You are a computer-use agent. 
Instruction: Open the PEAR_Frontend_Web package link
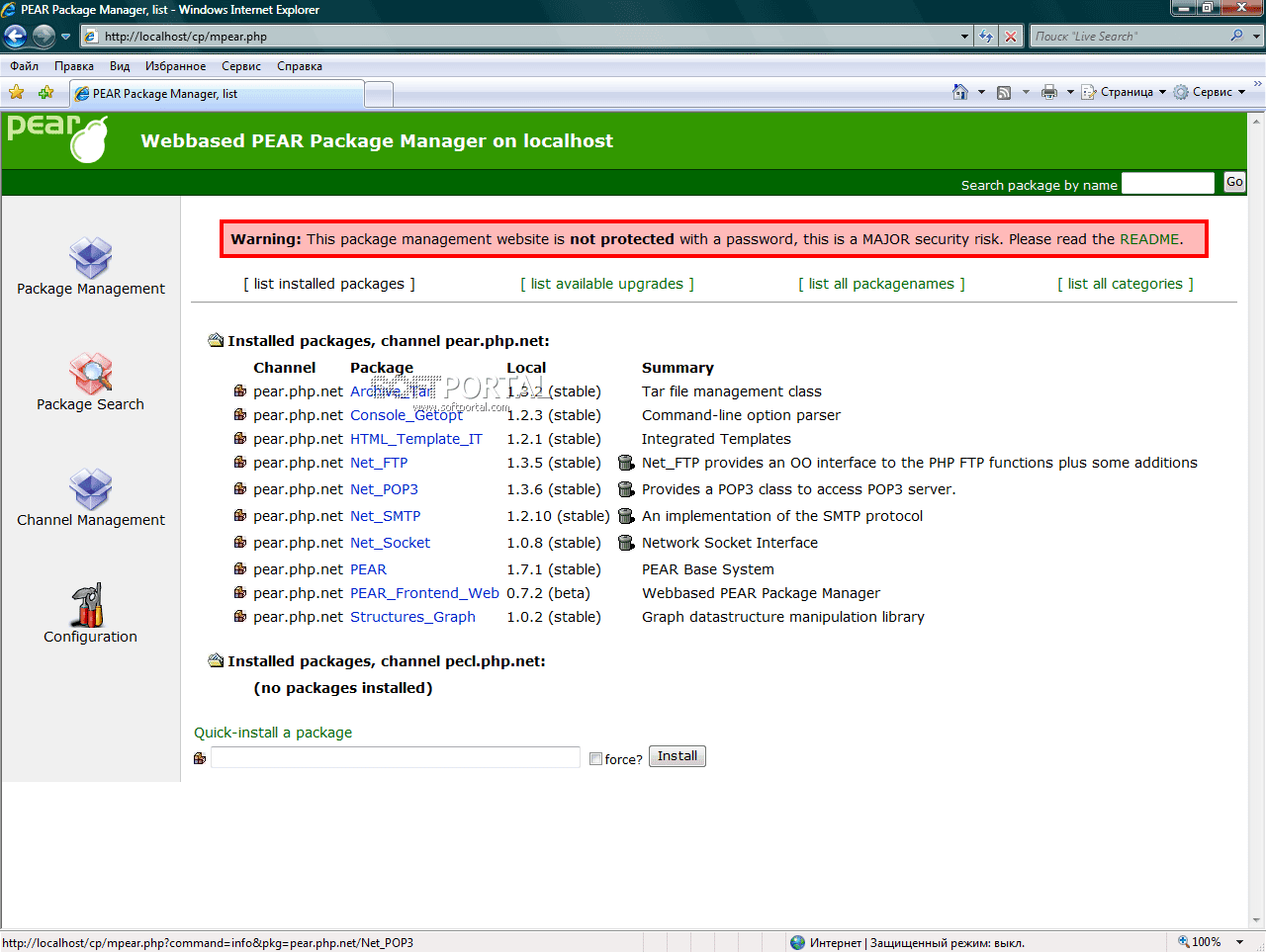click(x=424, y=593)
